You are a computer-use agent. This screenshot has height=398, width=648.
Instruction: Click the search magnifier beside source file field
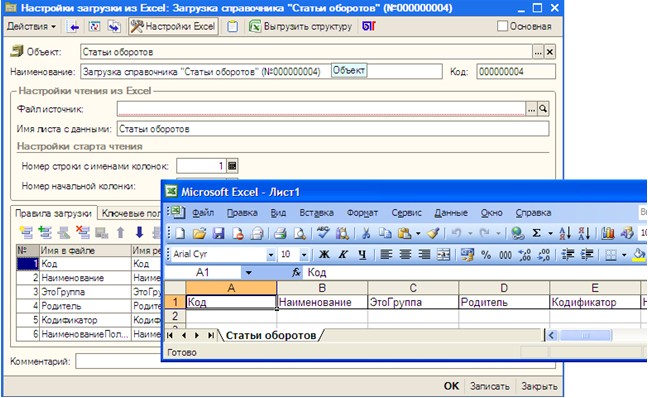pyautogui.click(x=543, y=109)
